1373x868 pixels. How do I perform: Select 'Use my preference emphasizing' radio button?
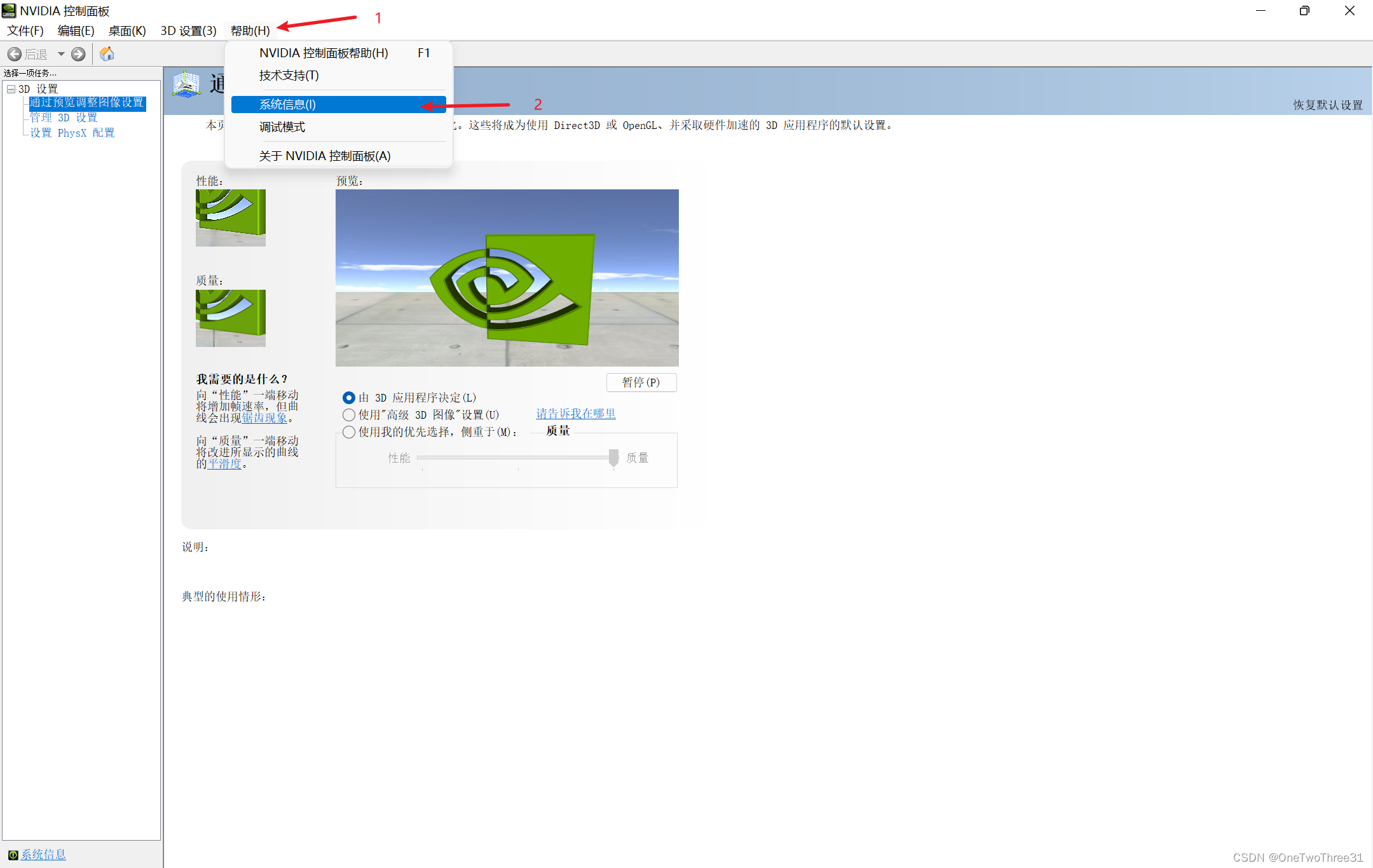pyautogui.click(x=349, y=432)
